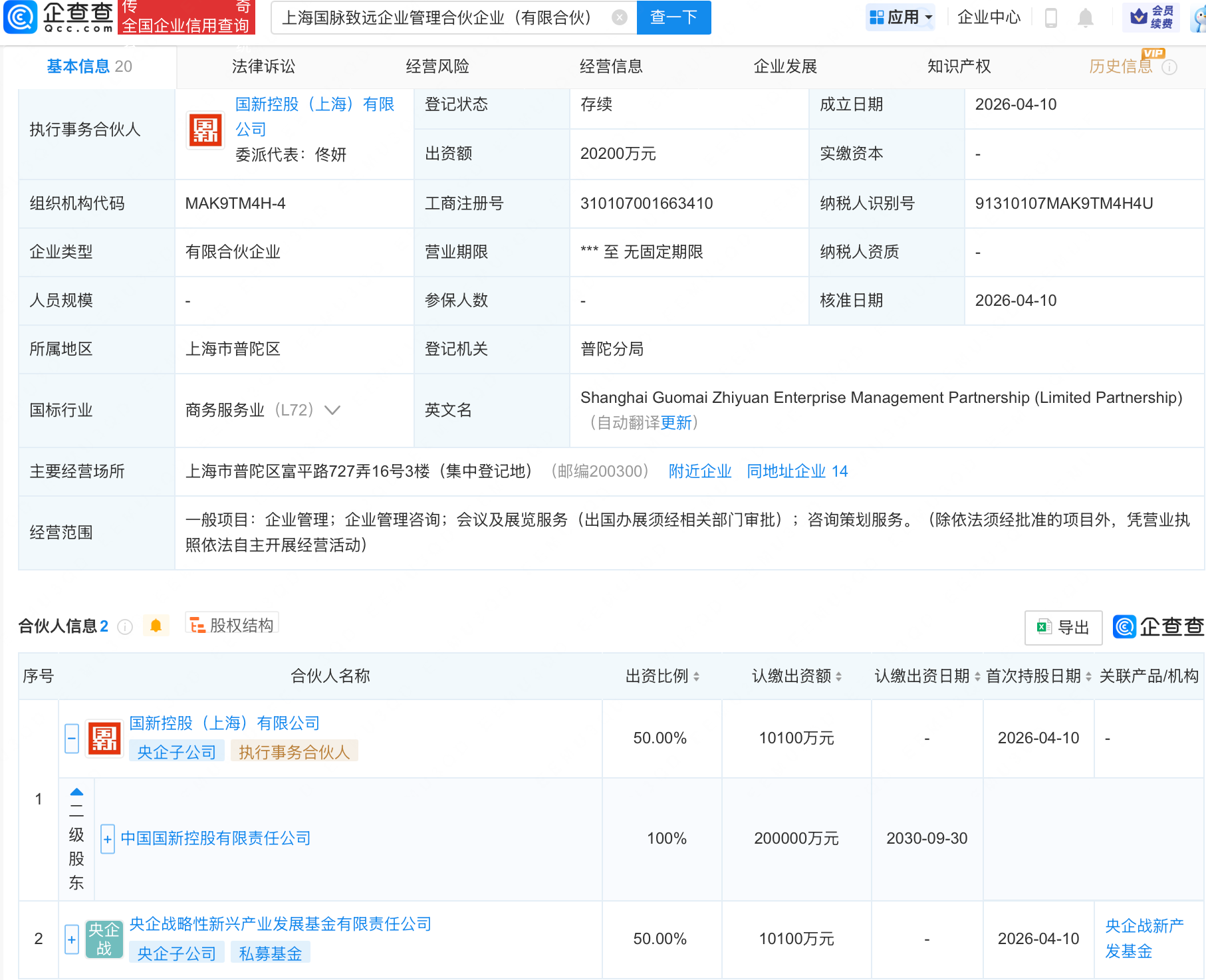Click the mobile phone icon in top bar
Screen dimensions: 1206x980
tap(1052, 18)
